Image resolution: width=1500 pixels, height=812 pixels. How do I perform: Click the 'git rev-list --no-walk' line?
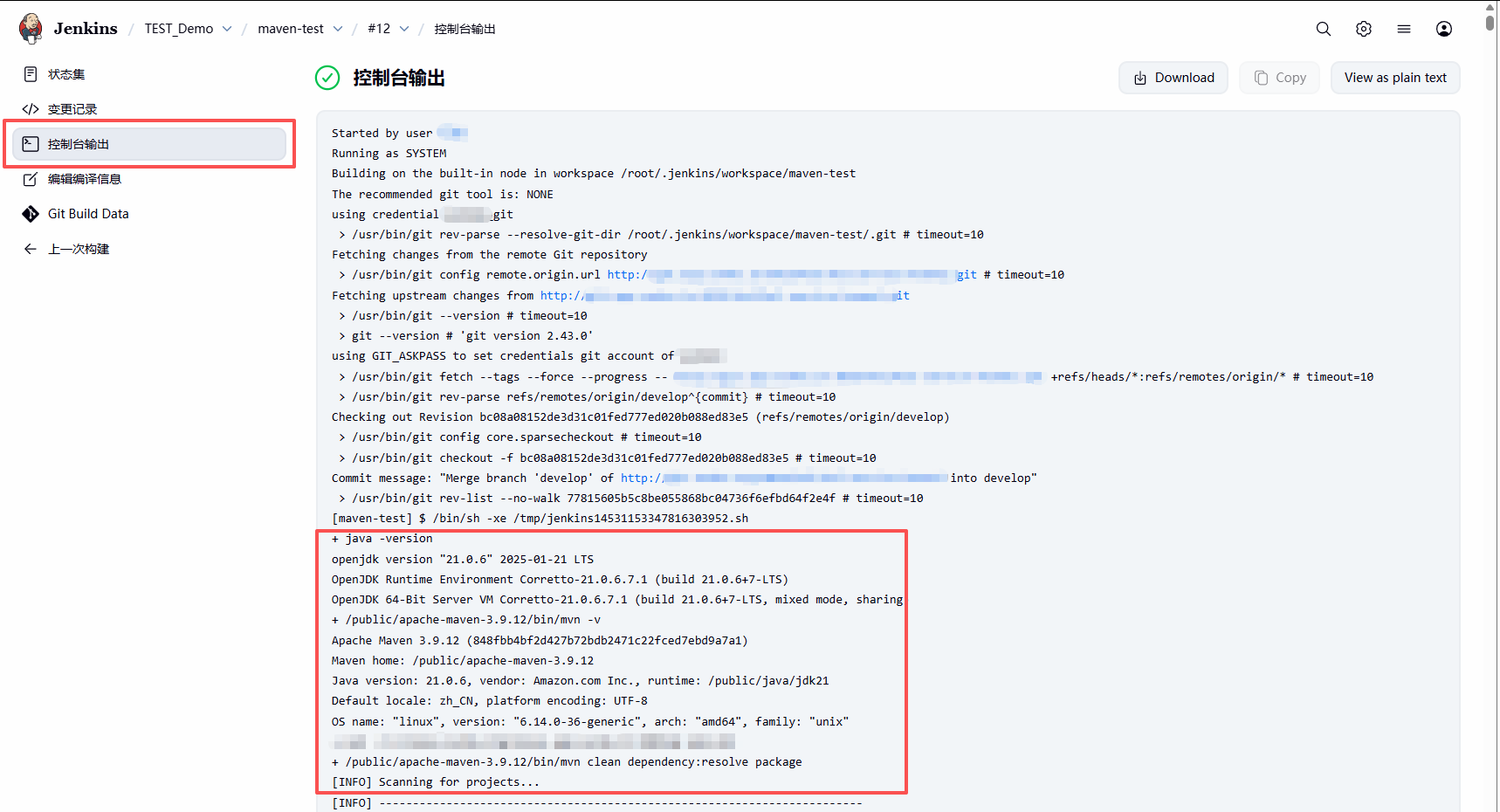click(x=631, y=499)
